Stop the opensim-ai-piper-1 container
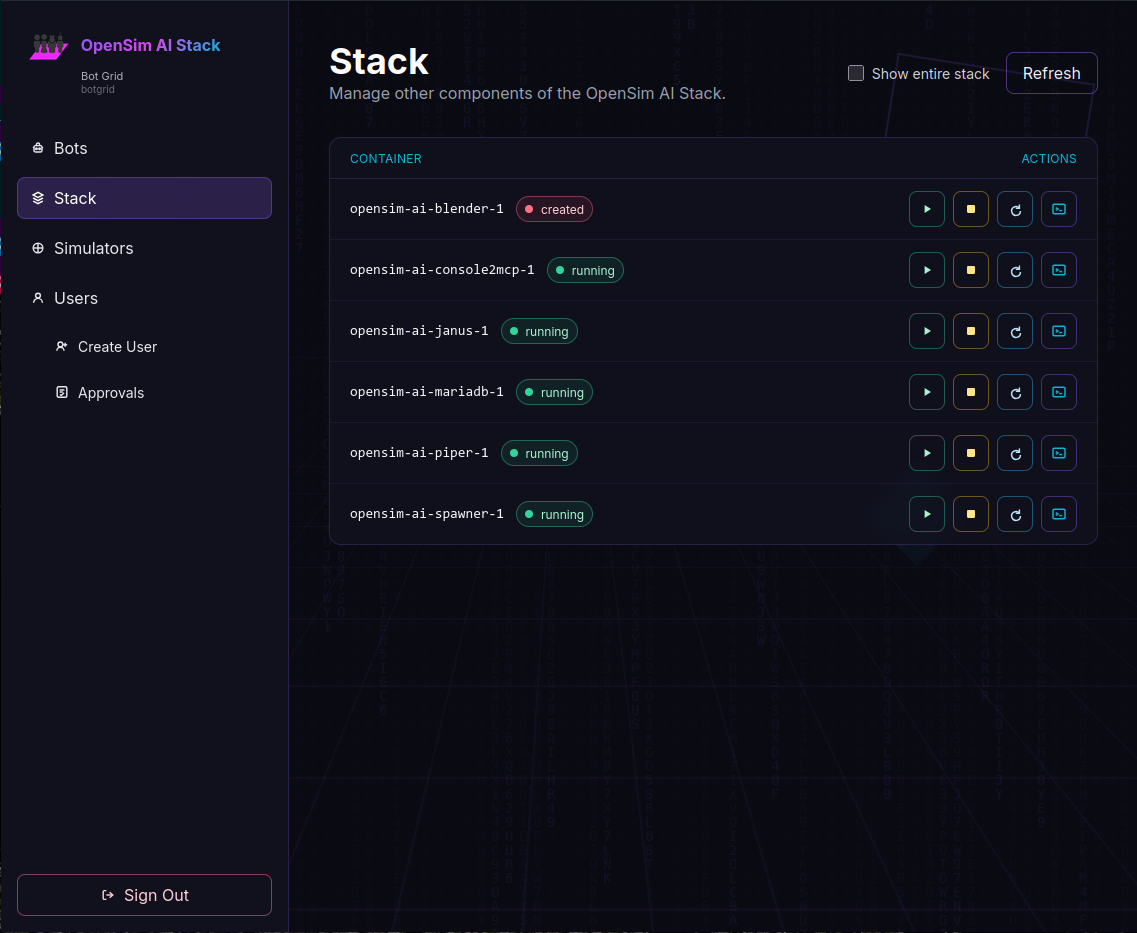This screenshot has height=933, width=1137. (971, 453)
